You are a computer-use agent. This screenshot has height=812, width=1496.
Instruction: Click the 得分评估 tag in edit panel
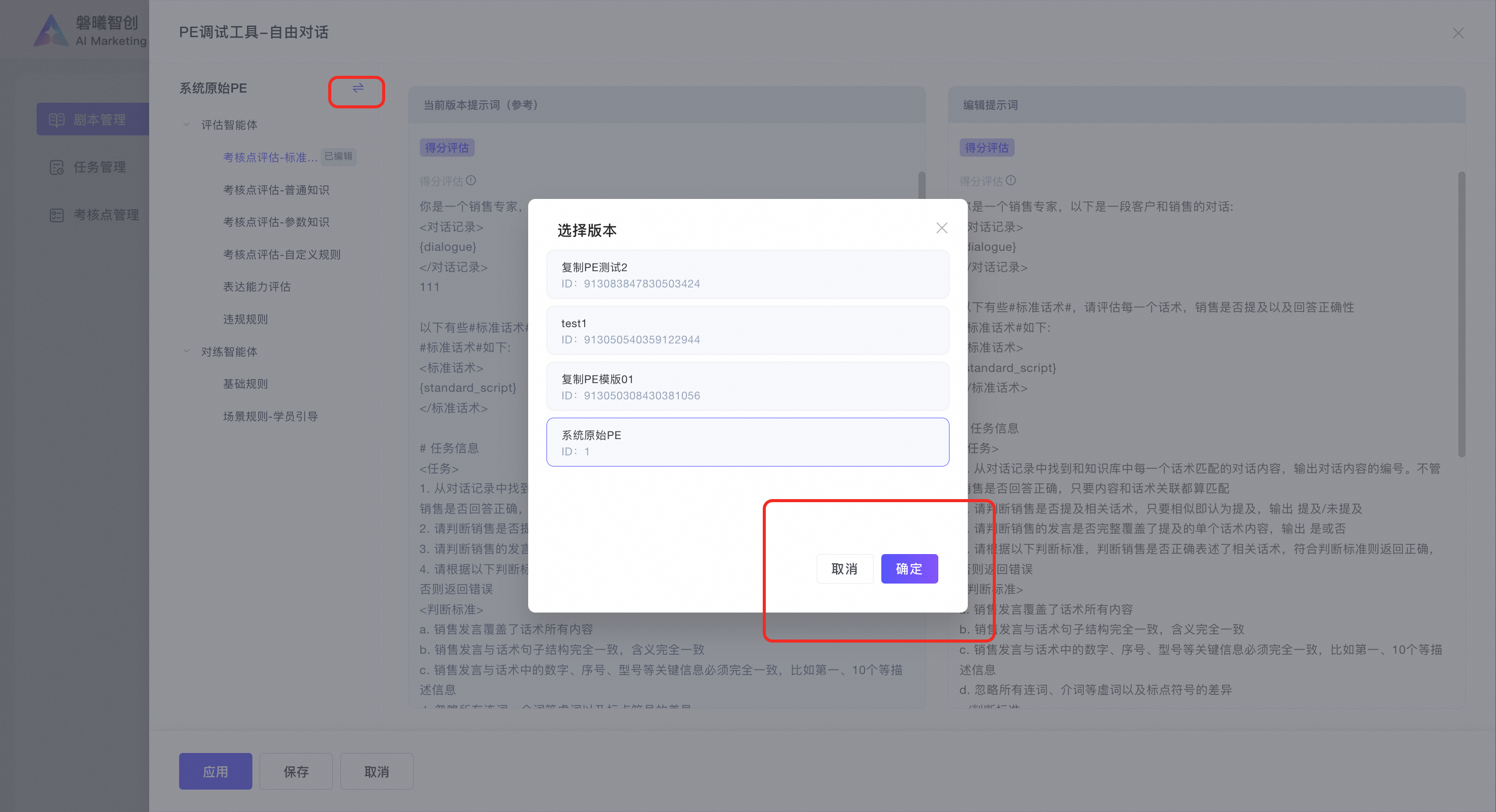986,148
